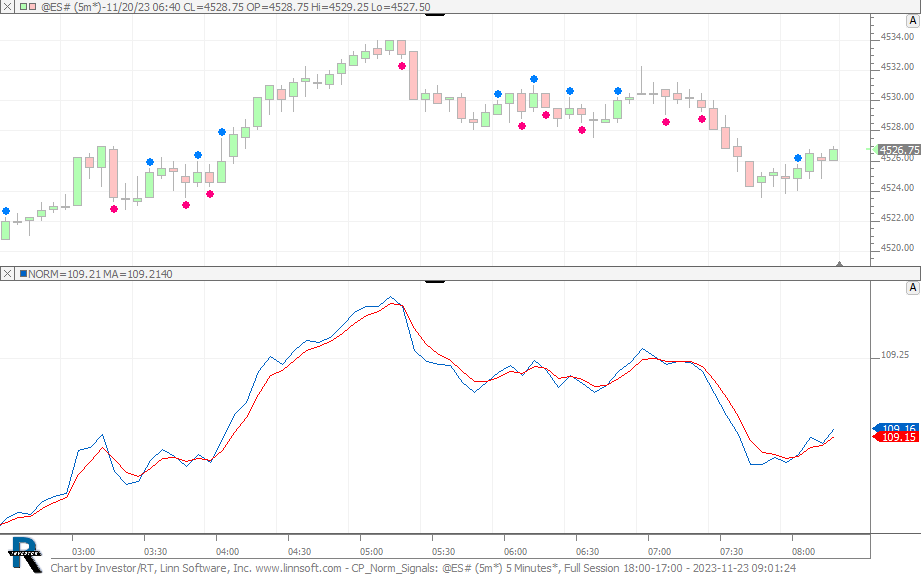
Task: Click the 03:30 time axis label
Action: point(155,552)
